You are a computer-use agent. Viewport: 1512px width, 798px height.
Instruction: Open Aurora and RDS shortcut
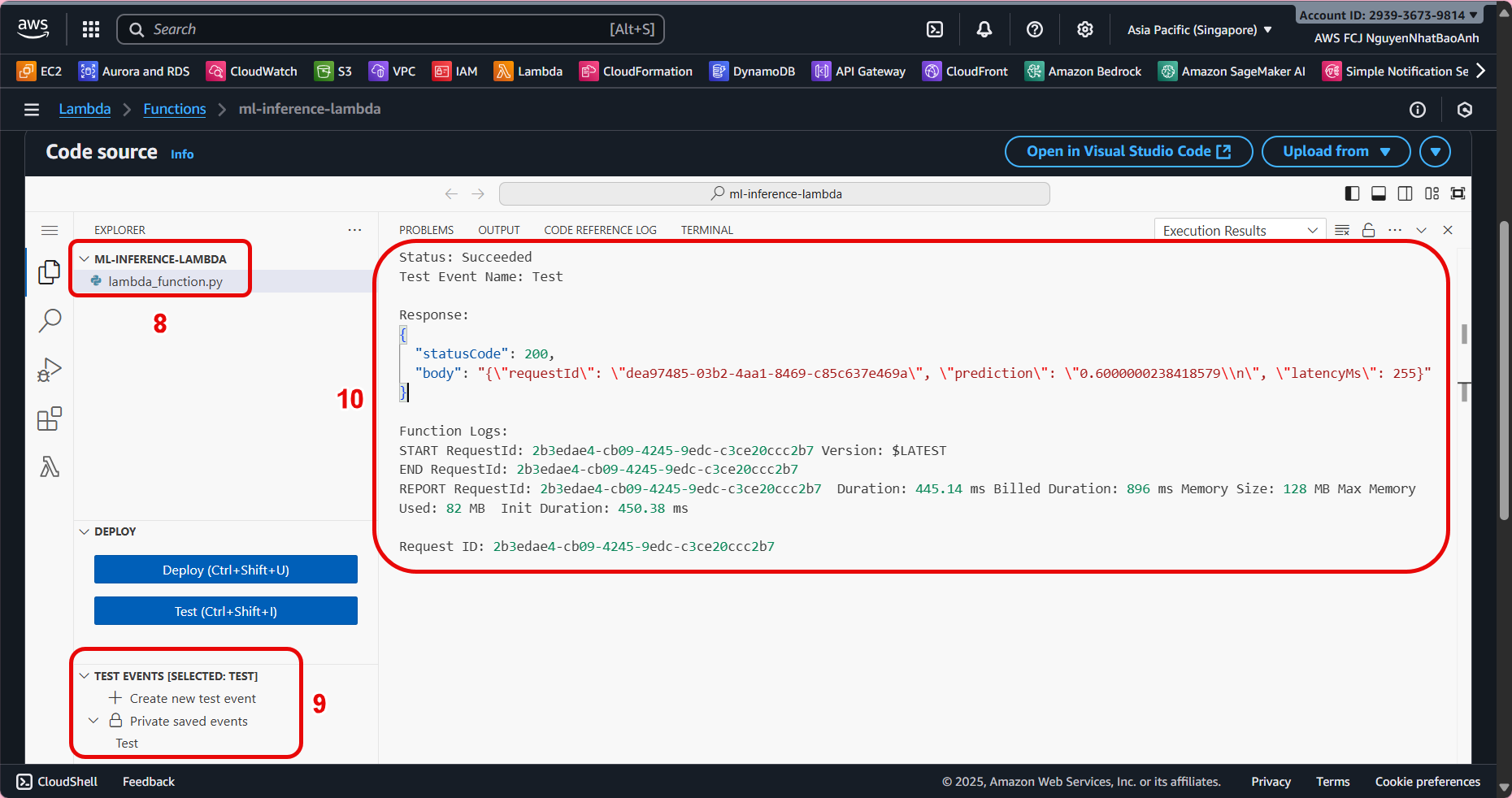point(134,72)
